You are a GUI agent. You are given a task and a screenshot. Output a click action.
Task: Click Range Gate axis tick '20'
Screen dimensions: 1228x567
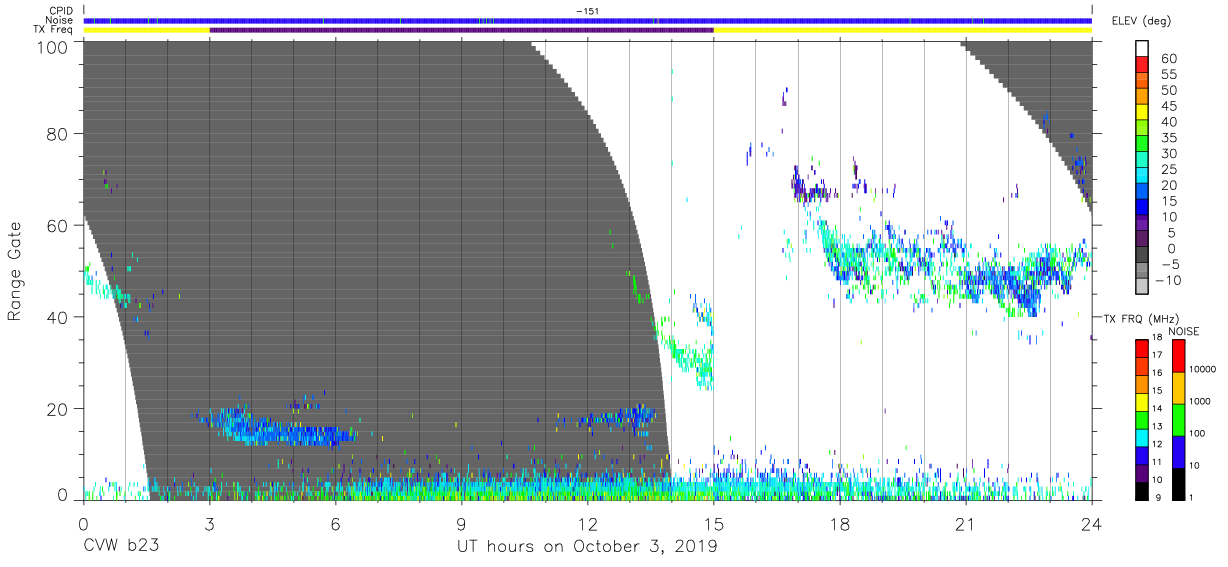click(x=58, y=409)
